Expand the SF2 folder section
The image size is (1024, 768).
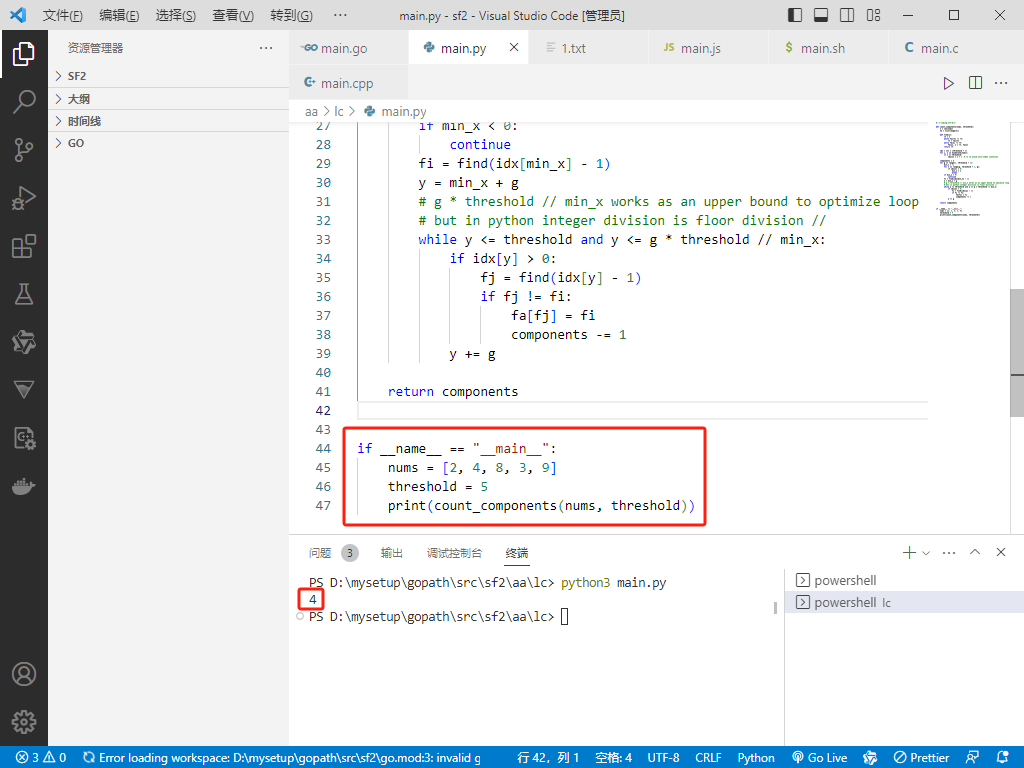[x=168, y=76]
